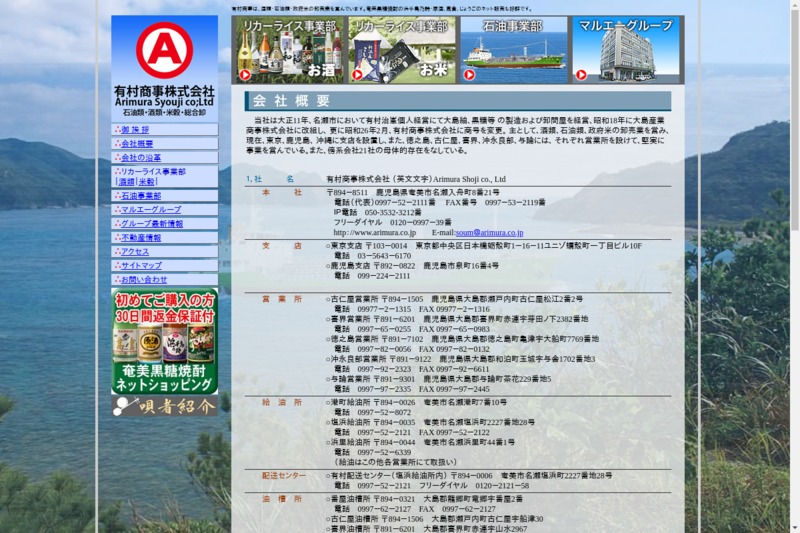Open the お酒 liquor division banner
800x533 pixels.
click(x=288, y=50)
